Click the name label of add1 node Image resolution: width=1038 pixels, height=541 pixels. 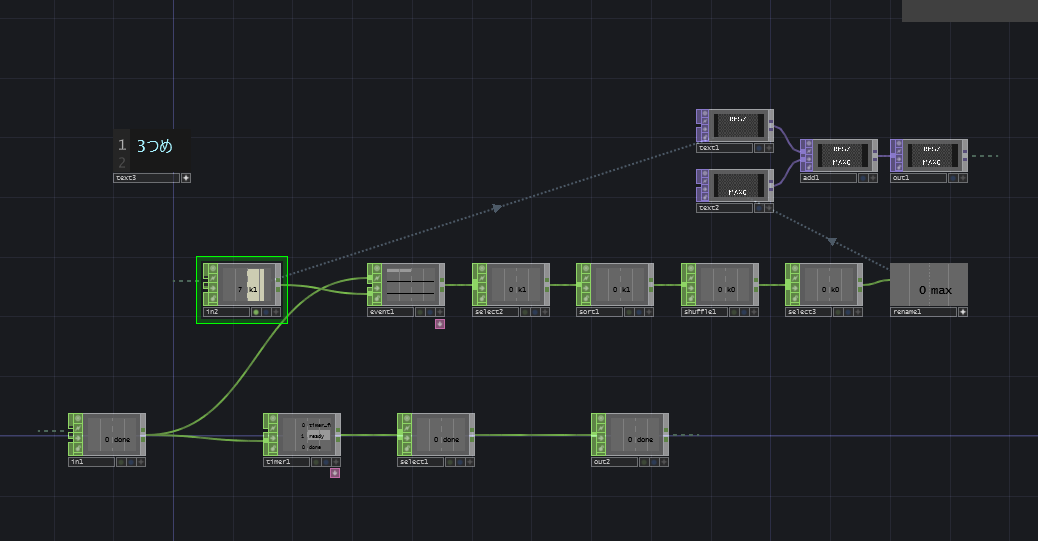click(x=826, y=178)
